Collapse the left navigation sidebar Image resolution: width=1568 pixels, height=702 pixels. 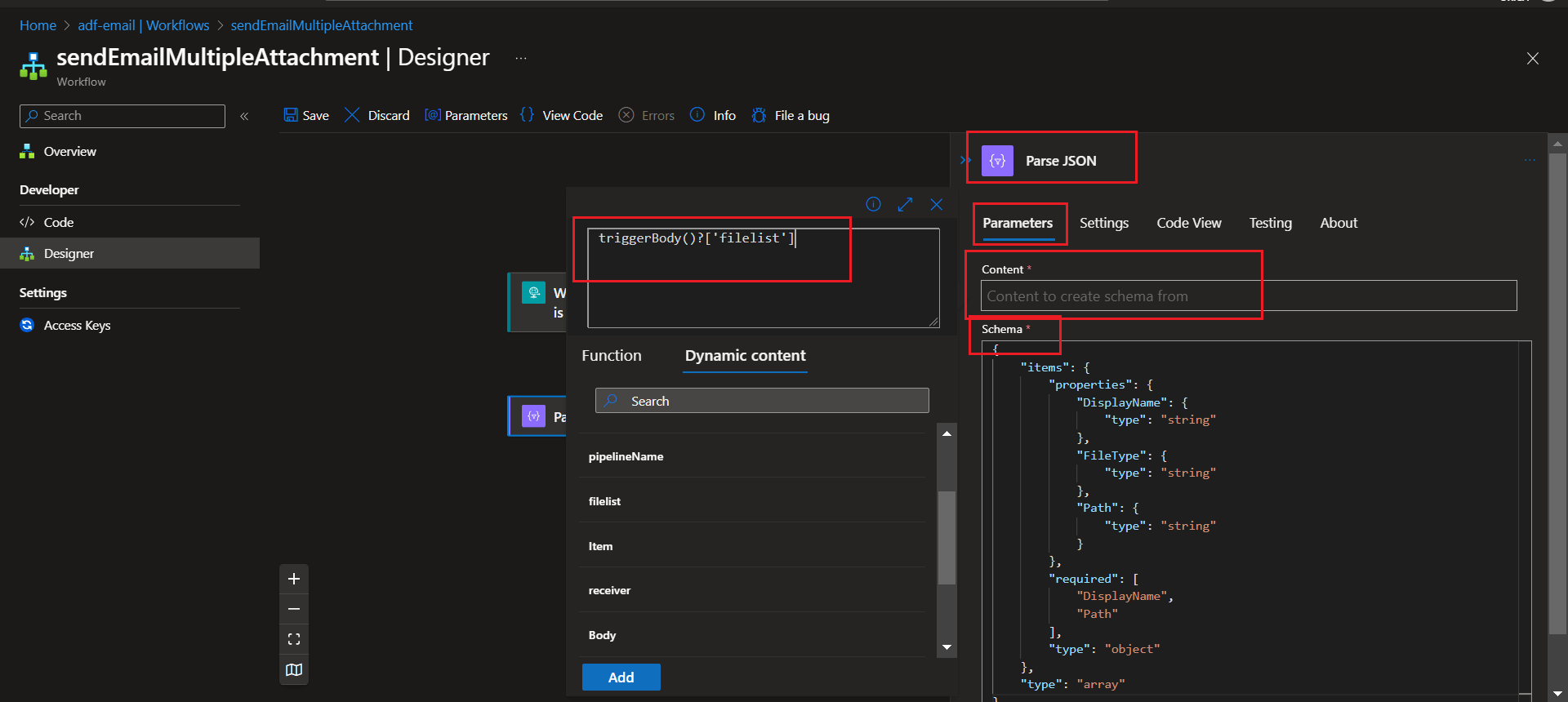pos(244,116)
